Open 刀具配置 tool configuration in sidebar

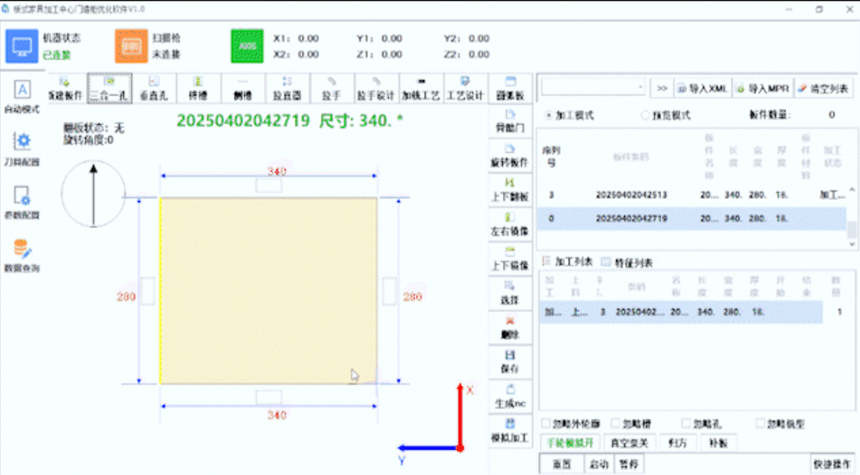[21, 148]
